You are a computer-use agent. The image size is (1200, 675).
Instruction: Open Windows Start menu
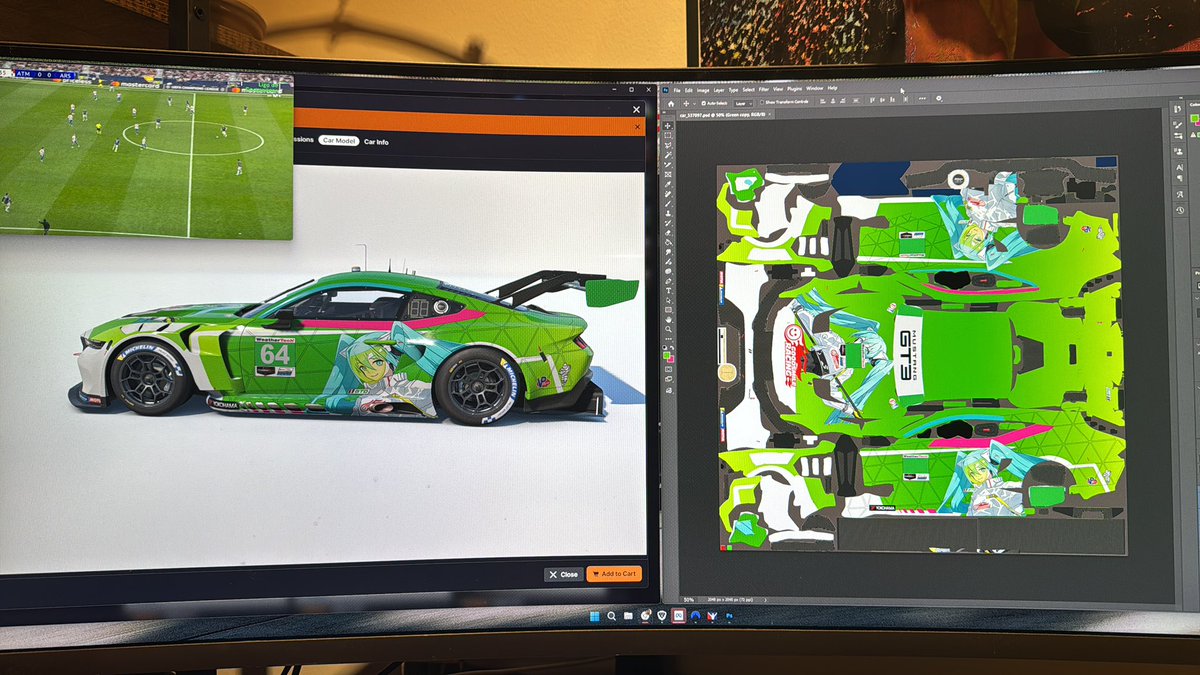click(595, 616)
